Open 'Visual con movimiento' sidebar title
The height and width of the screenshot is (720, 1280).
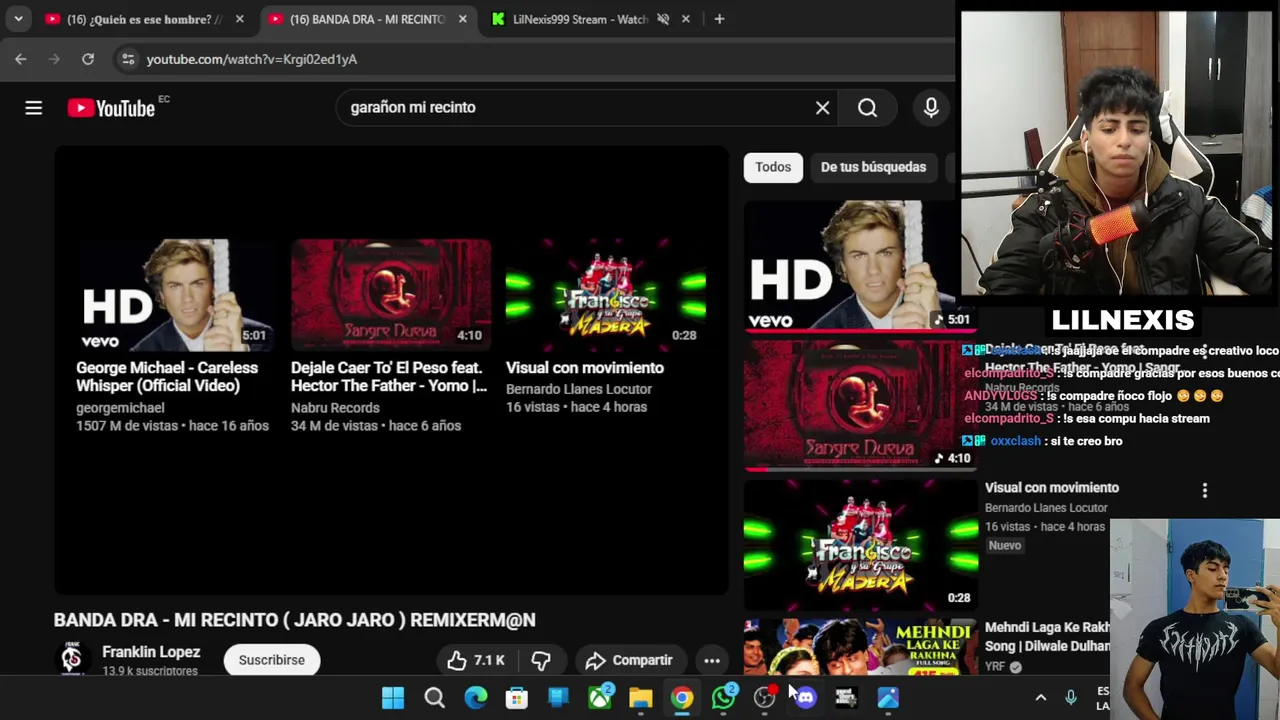pyautogui.click(x=1052, y=488)
